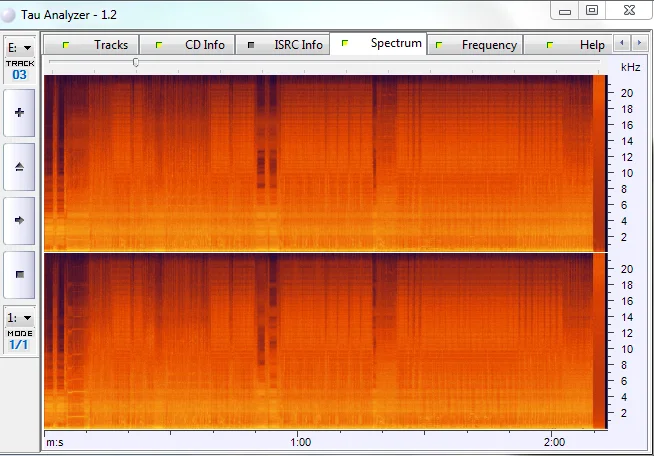This screenshot has height=456, width=654.
Task: Click the Tau Analyzer title bar icon
Action: coord(8,15)
